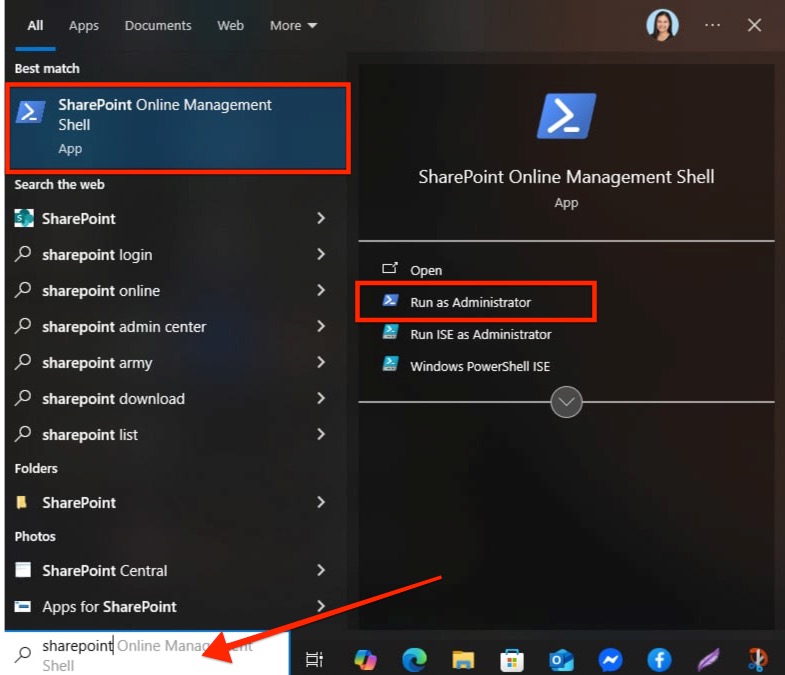Screen dimensions: 785x675
Task: Click magnifier icon beside sharepoint download
Action: [x=23, y=398]
